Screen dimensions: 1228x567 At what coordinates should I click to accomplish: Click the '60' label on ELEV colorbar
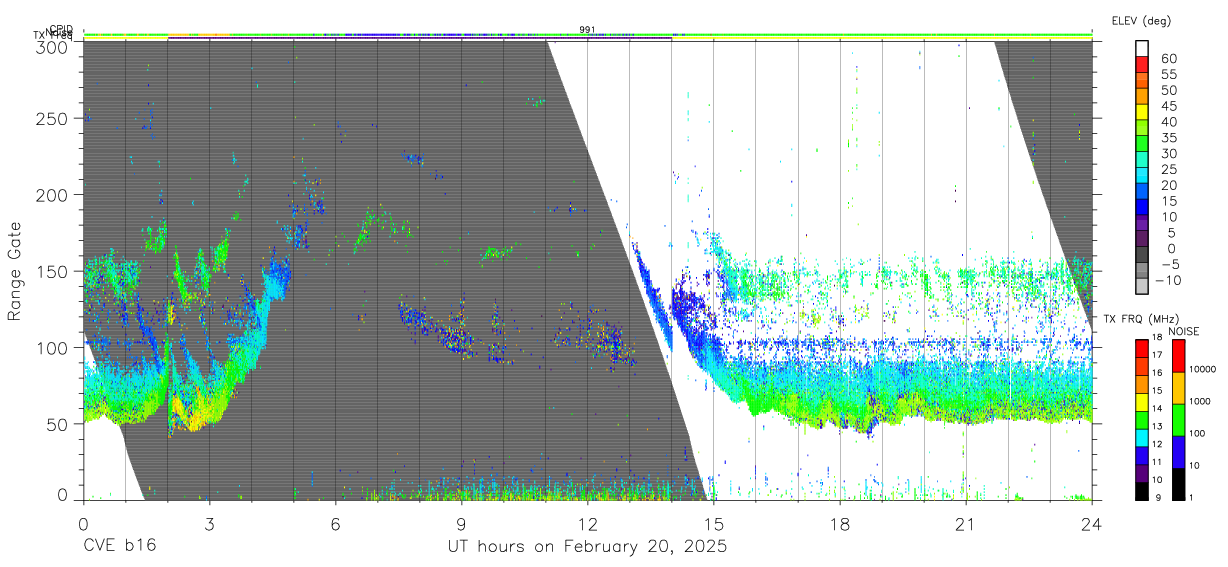(1168, 58)
